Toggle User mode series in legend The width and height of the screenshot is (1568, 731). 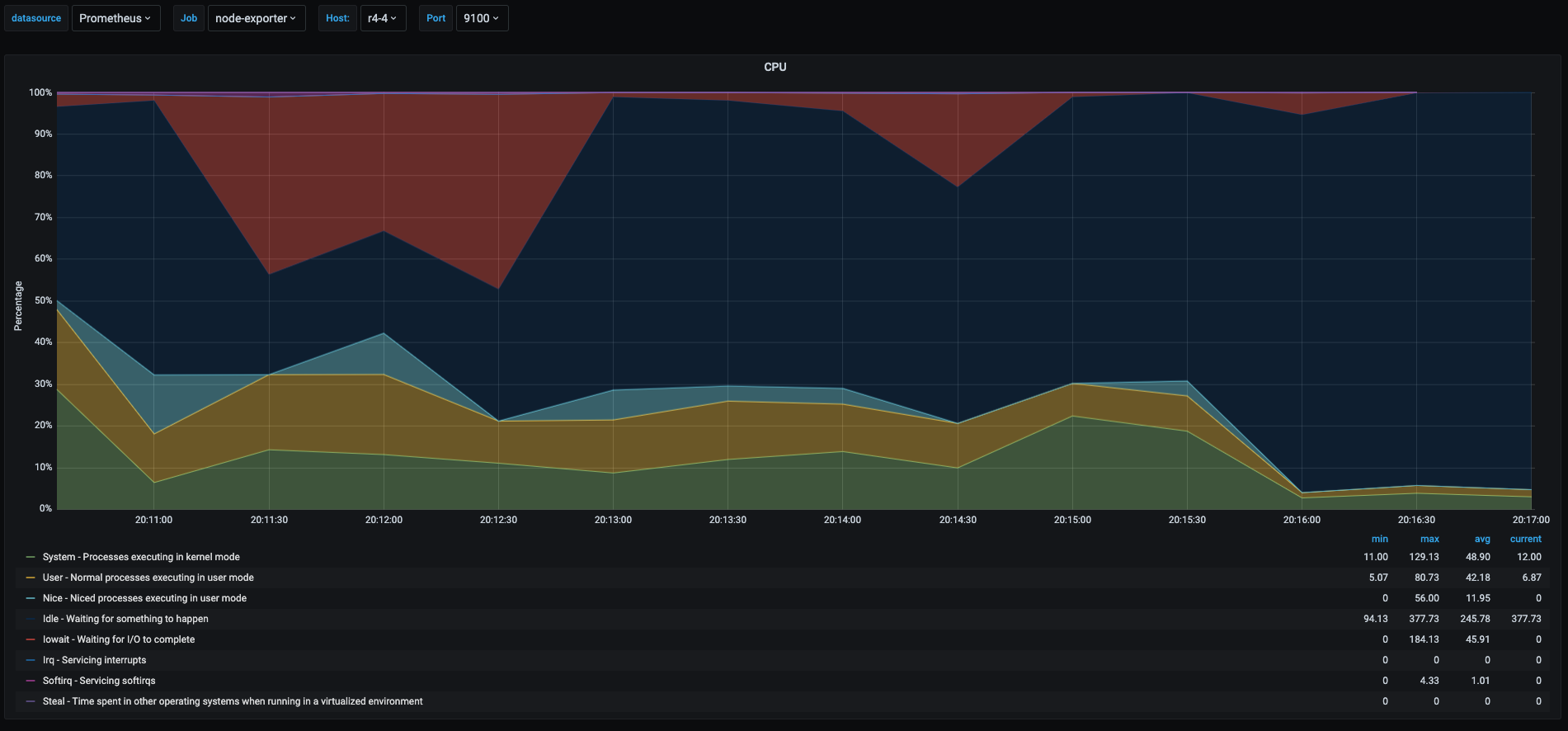[x=148, y=578]
